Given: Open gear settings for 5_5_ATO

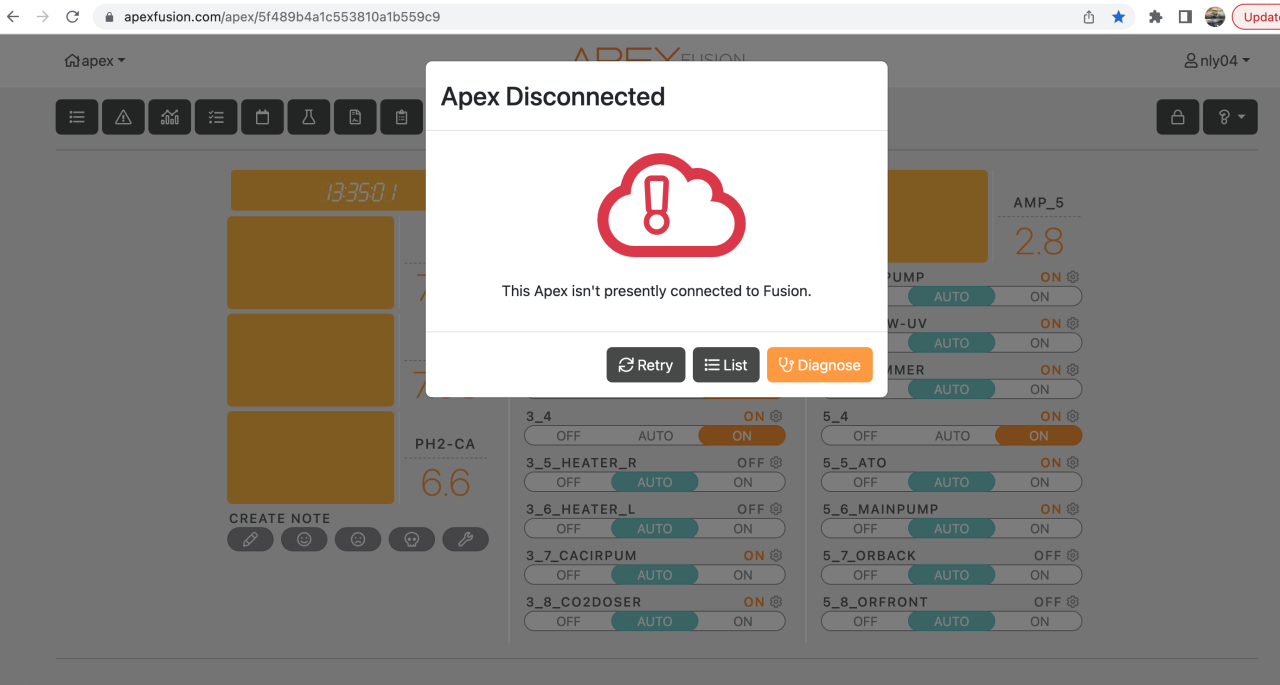Looking at the screenshot, I should click(1073, 463).
